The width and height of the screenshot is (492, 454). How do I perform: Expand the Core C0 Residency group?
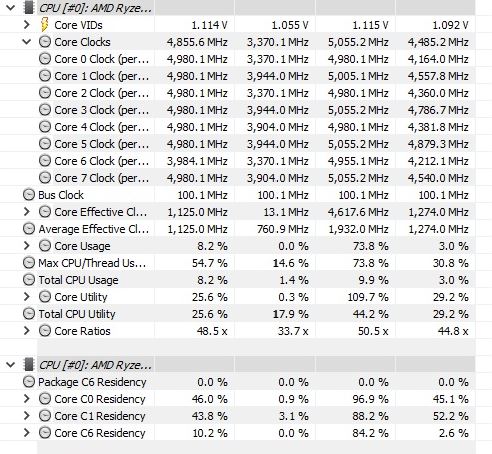tap(27, 399)
